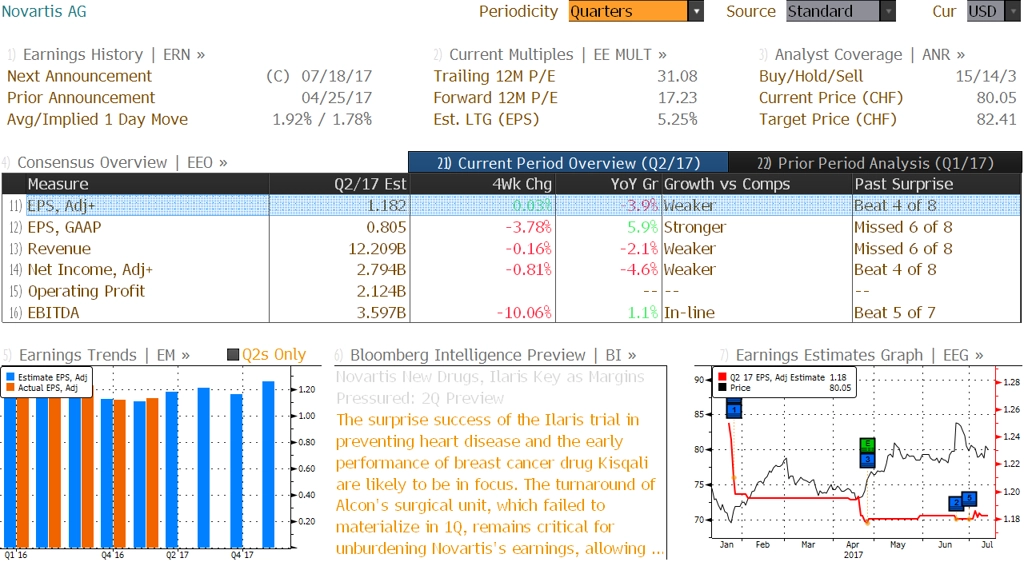Open the currency USD combo box

(x=994, y=11)
